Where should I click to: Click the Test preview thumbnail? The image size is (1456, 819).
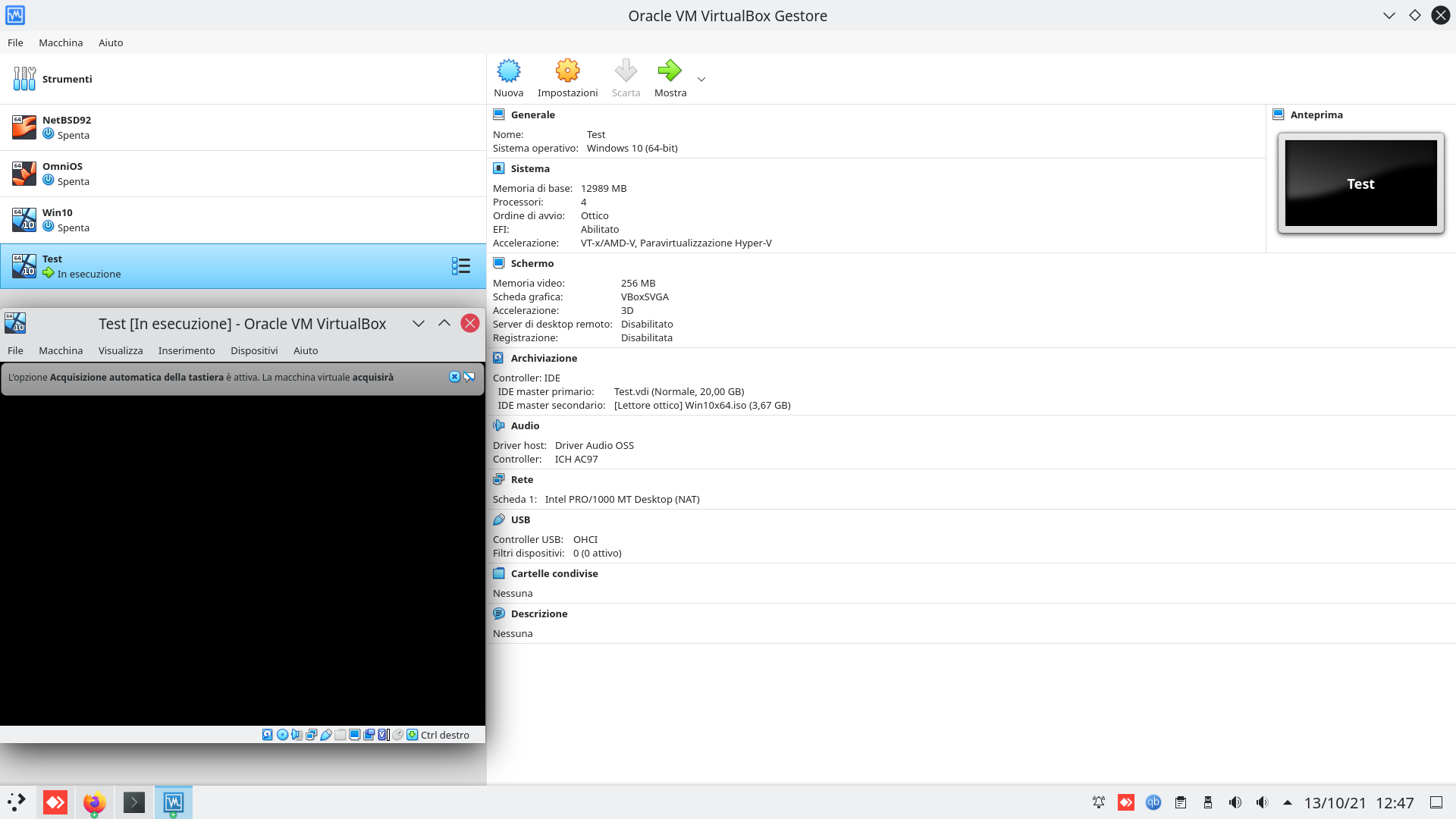(1360, 184)
